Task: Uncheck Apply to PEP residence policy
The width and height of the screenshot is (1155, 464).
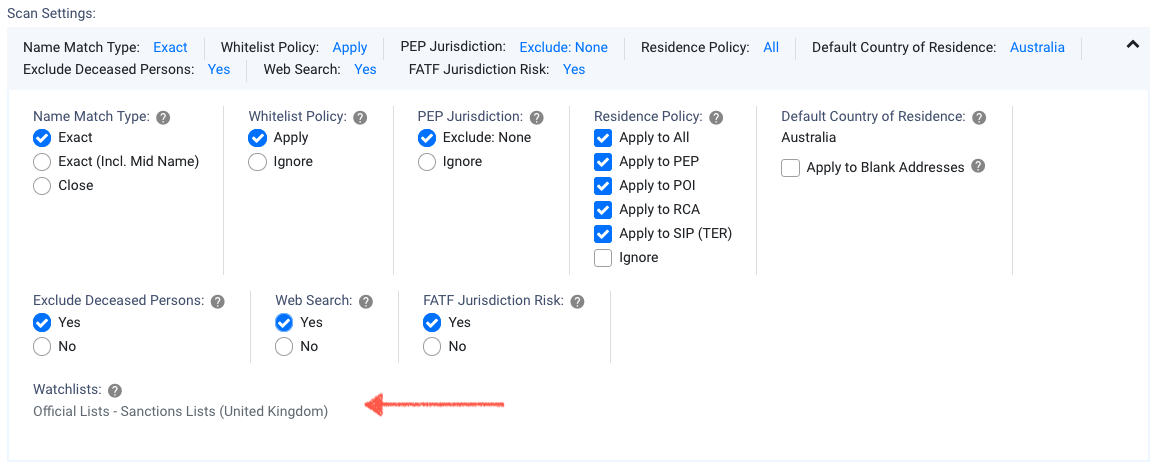Action: click(603, 162)
